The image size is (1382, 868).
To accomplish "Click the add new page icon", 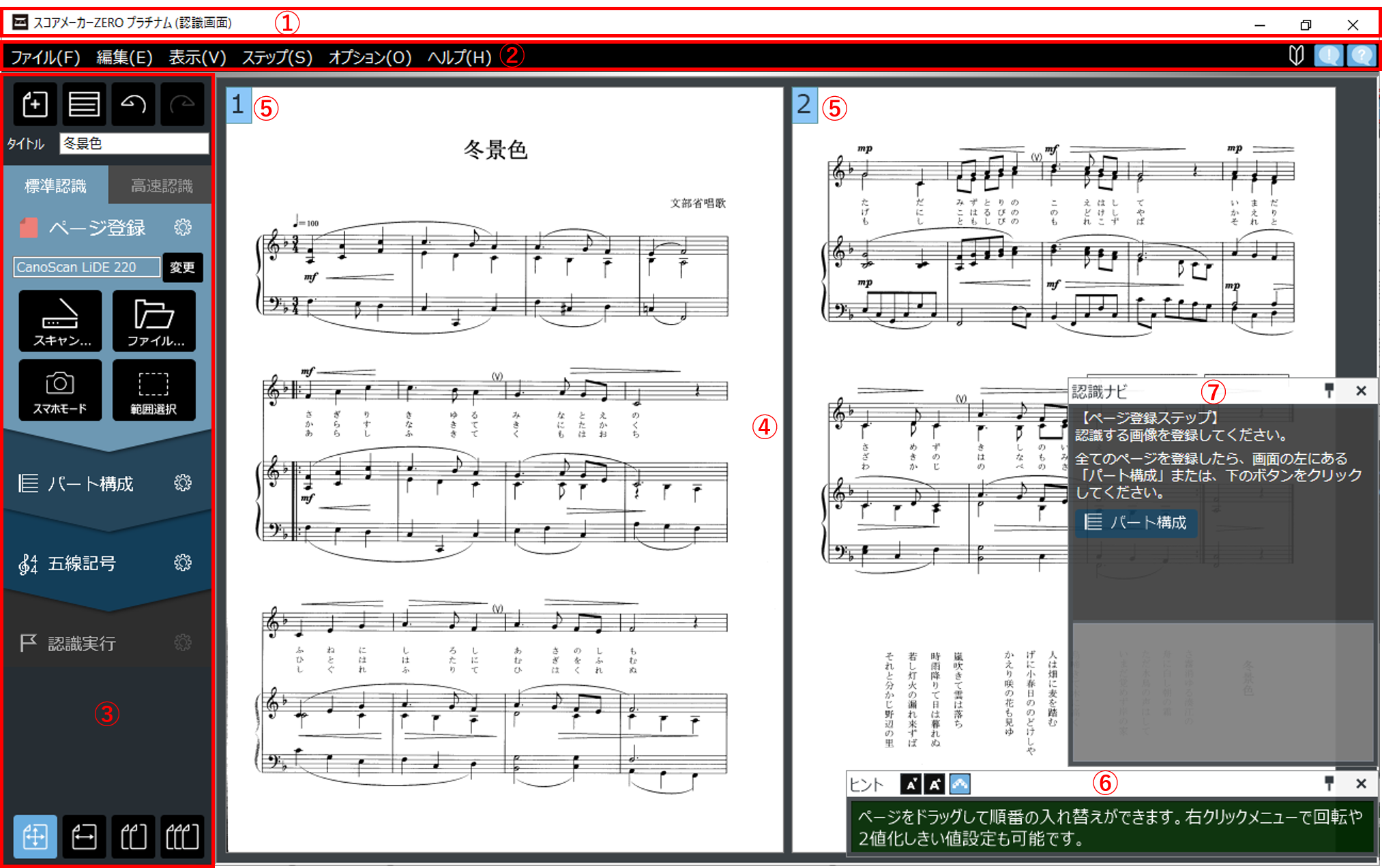I will [x=35, y=104].
